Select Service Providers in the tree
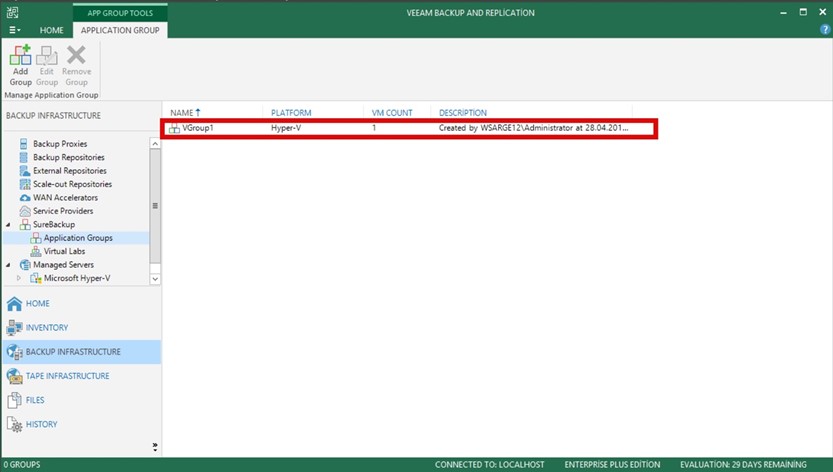The height and width of the screenshot is (472, 833). (x=63, y=211)
